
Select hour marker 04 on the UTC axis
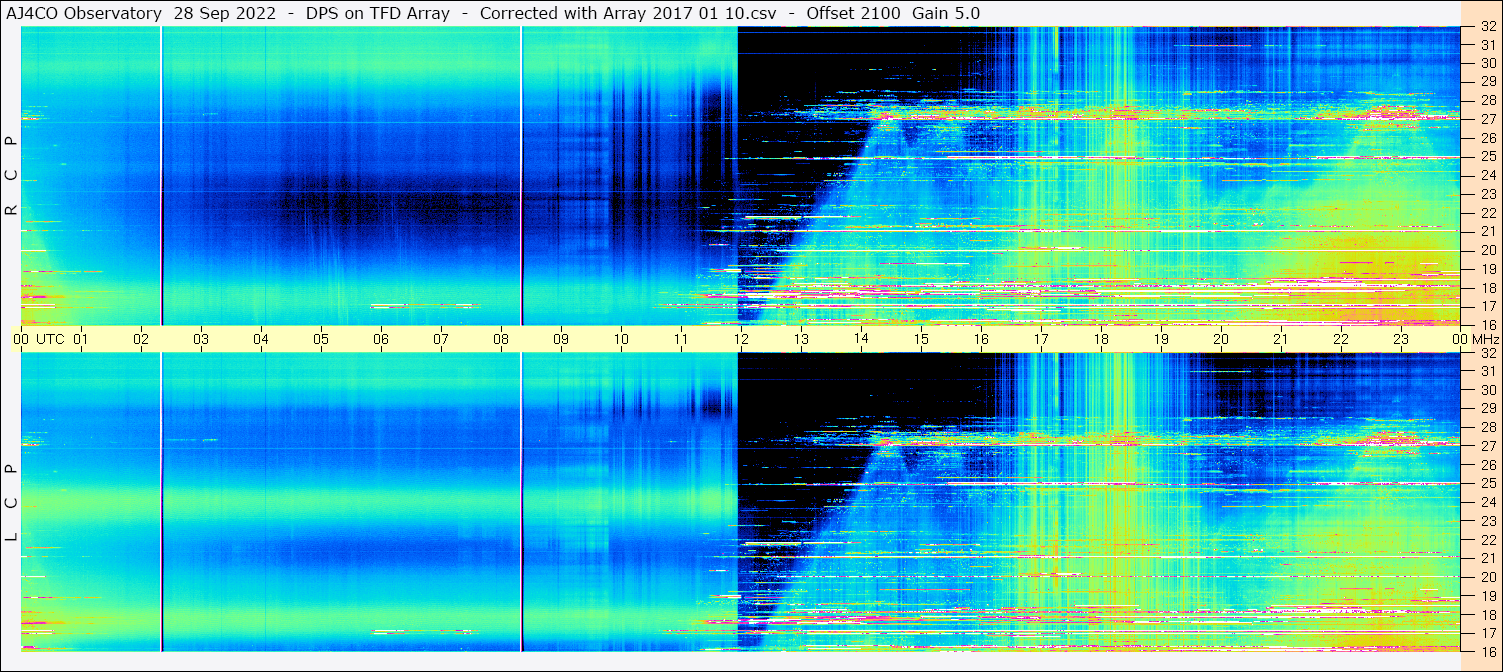click(x=261, y=339)
